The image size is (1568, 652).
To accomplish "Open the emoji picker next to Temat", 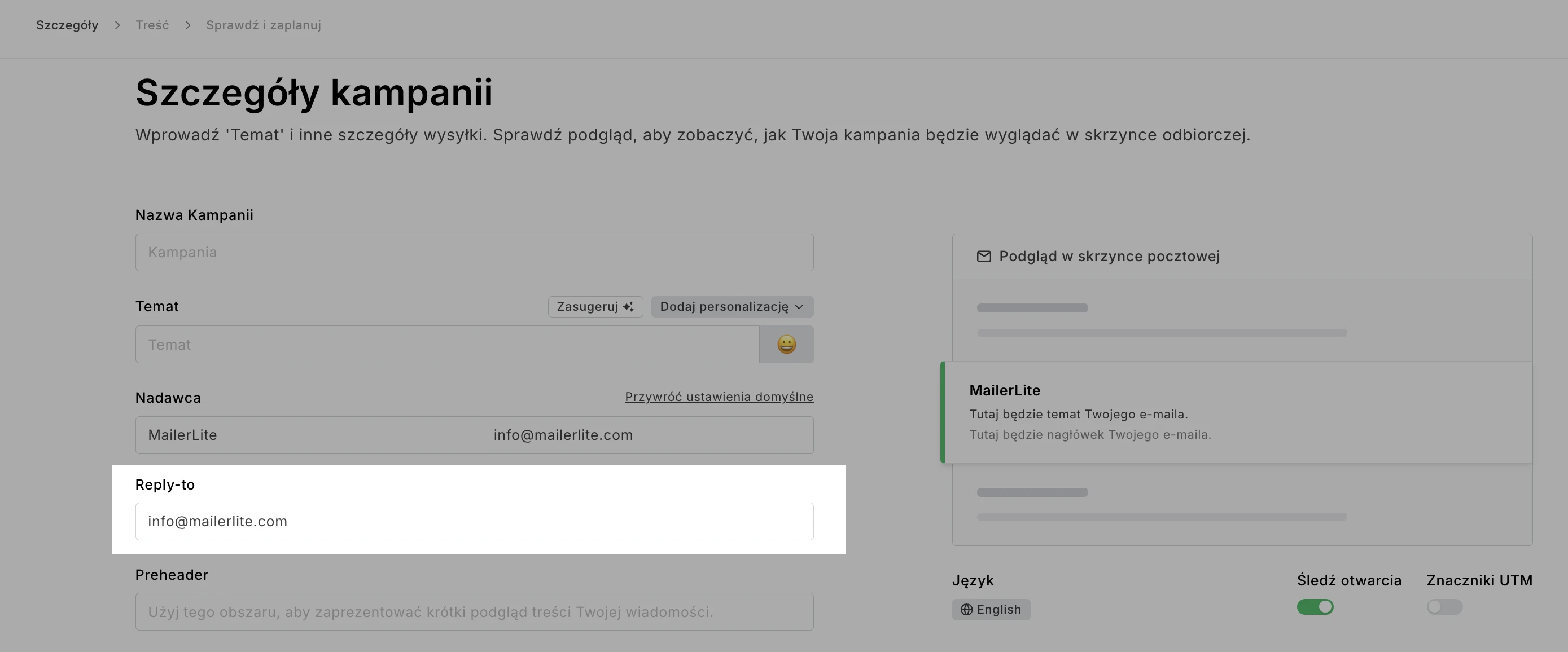I will click(786, 344).
